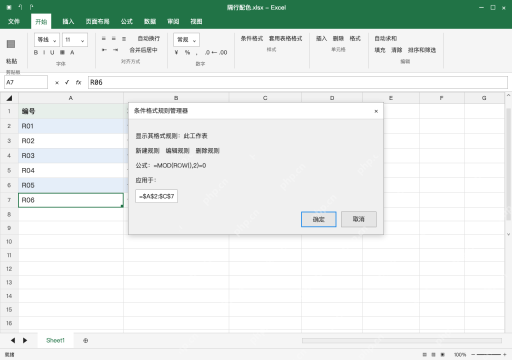
Task: Click the vertical scrollbar thumb
Action: [x=508, y=164]
